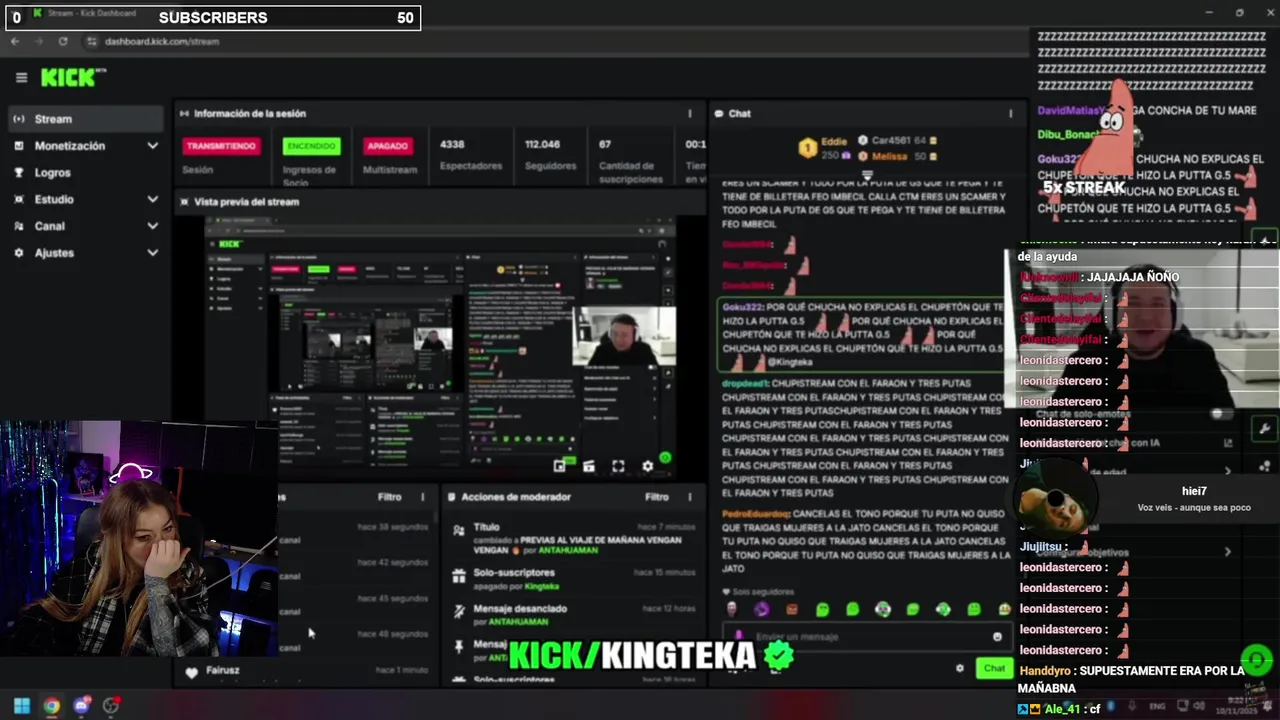Click Filtro in the left activity panel
1280x720 pixels.
pyautogui.click(x=389, y=497)
